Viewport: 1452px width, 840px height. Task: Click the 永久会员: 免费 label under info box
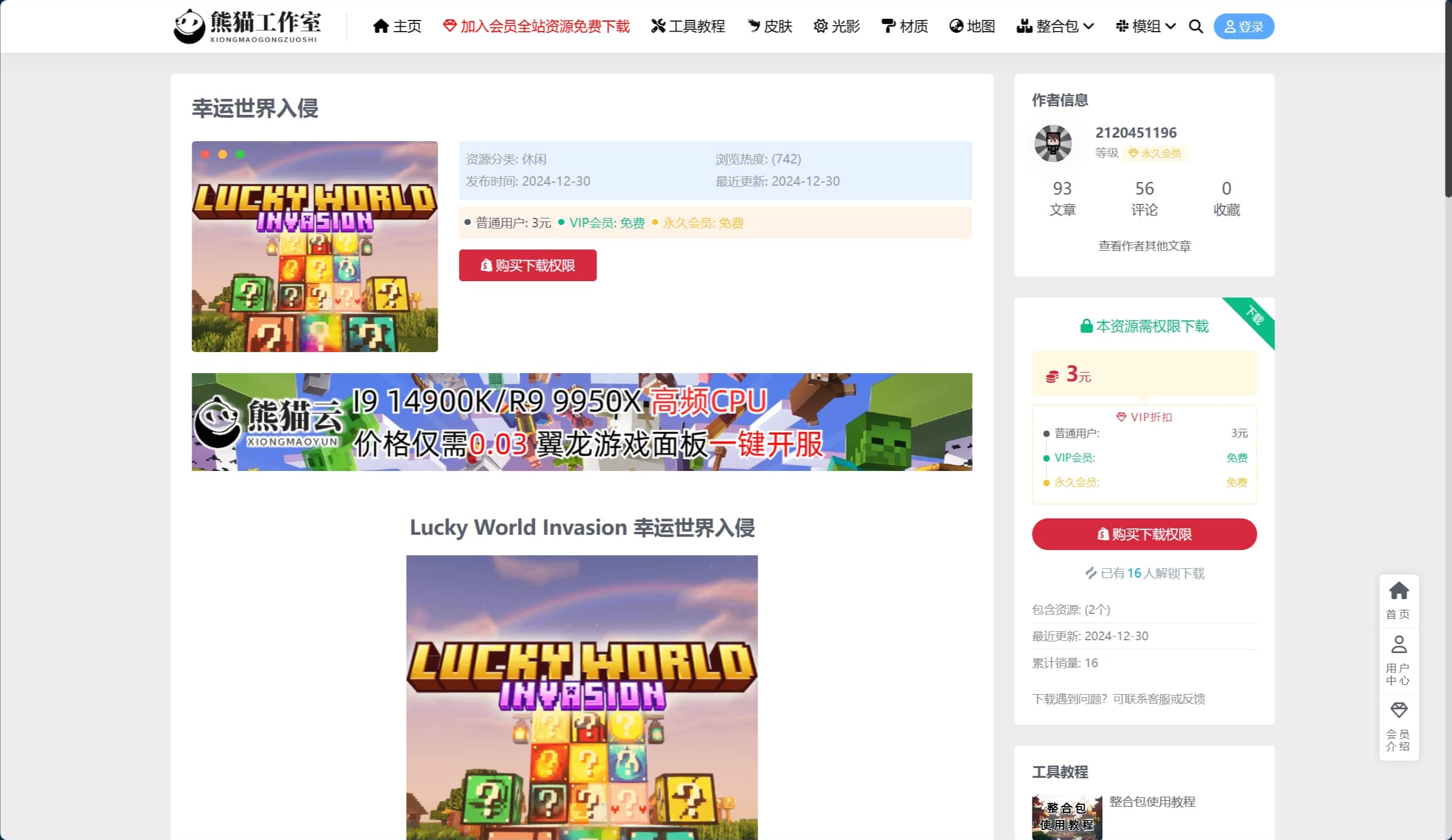click(697, 223)
